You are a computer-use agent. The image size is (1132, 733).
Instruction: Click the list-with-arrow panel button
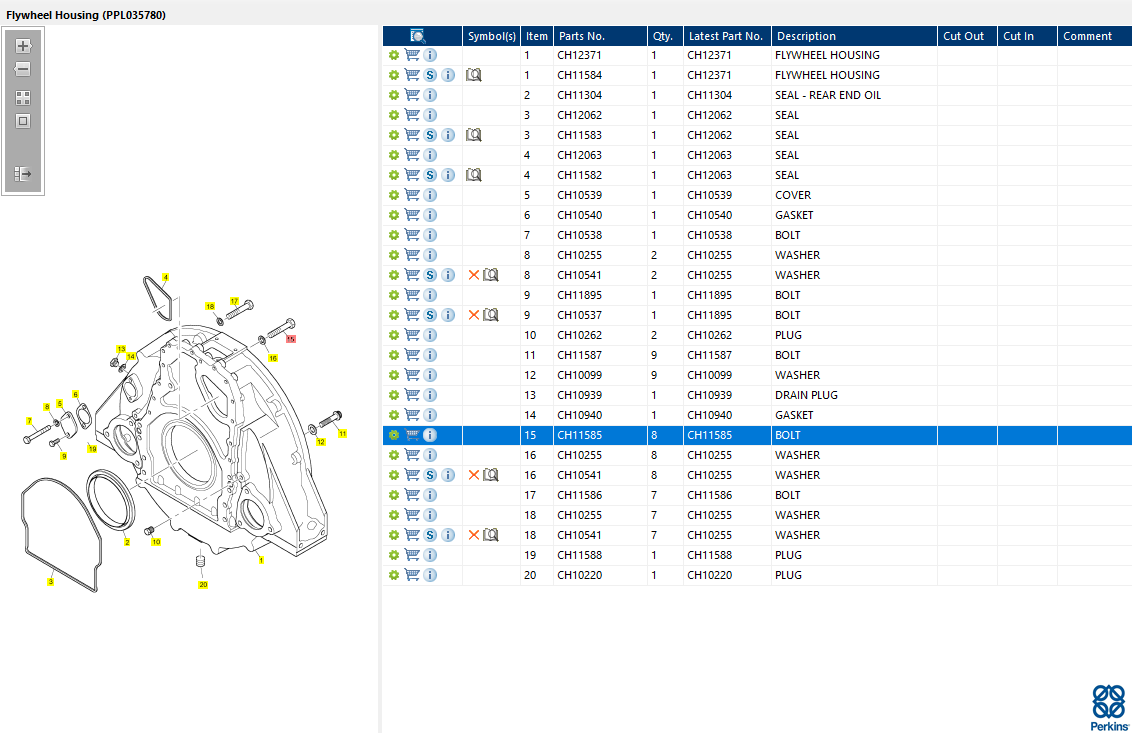coord(23,174)
